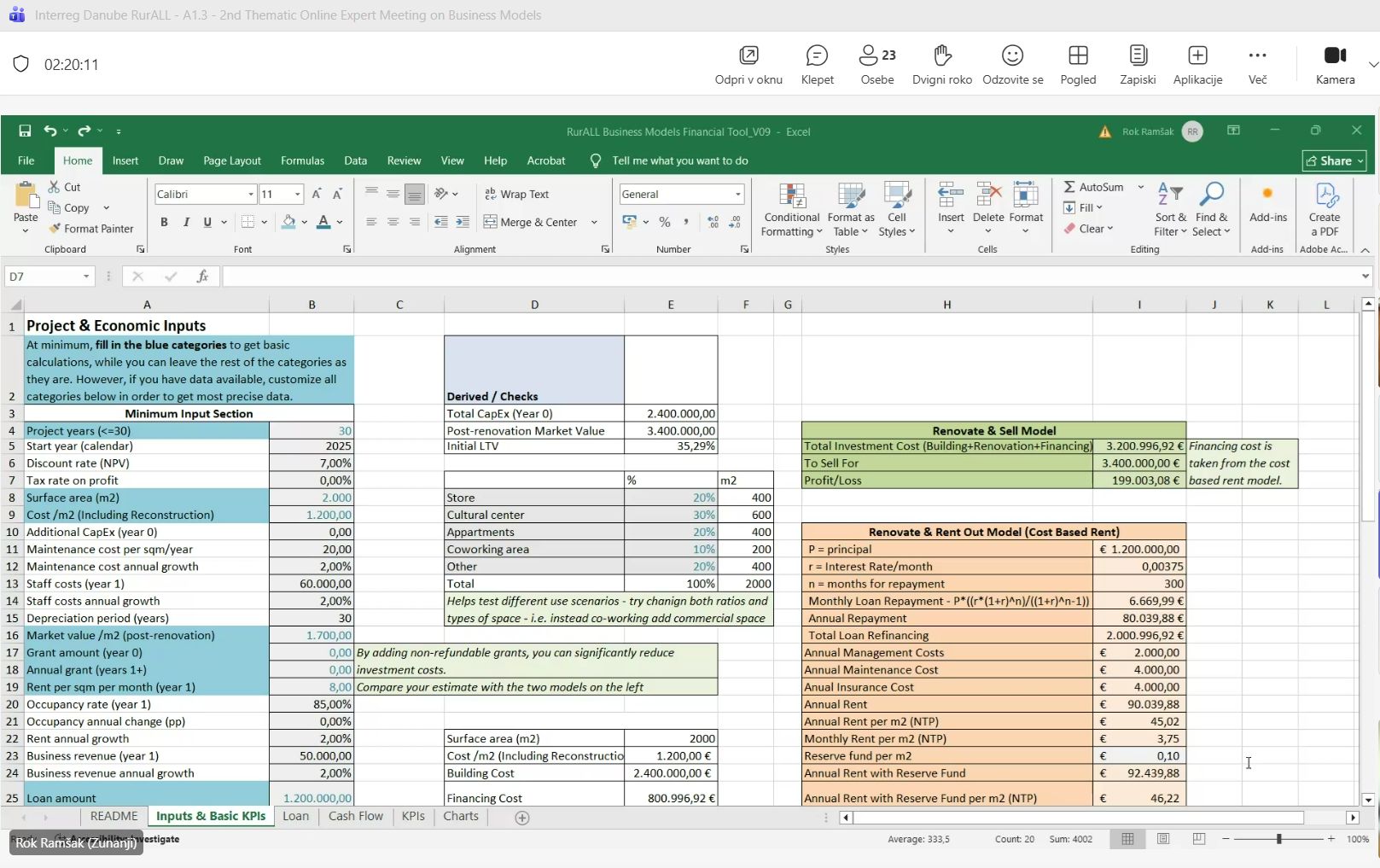Toggle Wrap Text for the cell
Screen dimensions: 1380x868
516,195
